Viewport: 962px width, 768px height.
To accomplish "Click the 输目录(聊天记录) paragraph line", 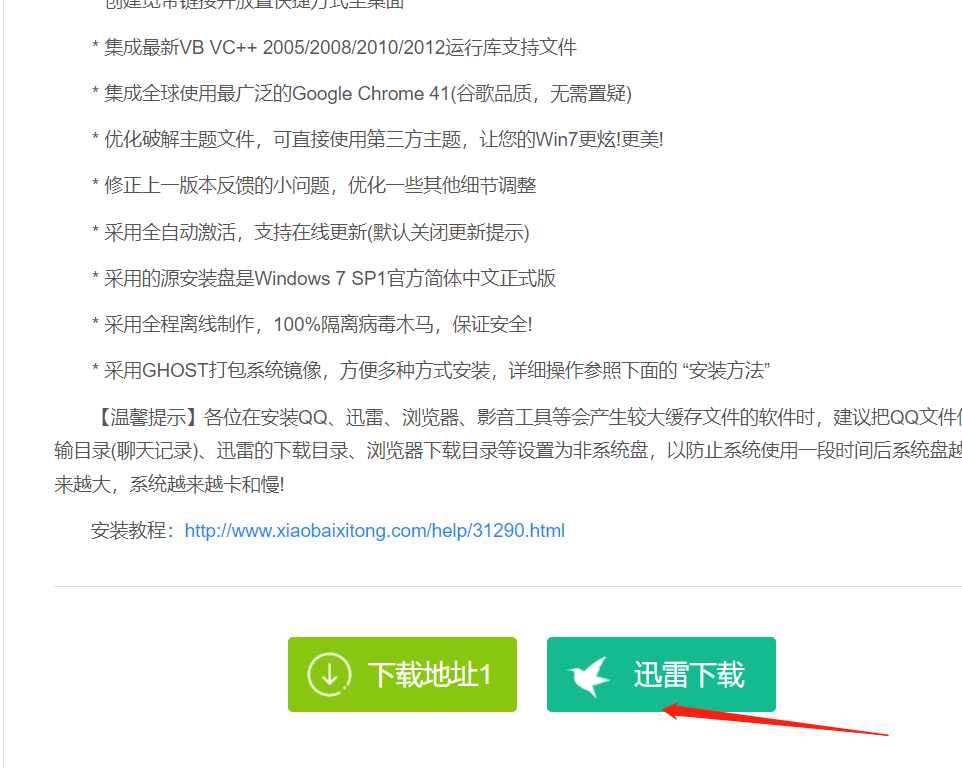I will [508, 451].
